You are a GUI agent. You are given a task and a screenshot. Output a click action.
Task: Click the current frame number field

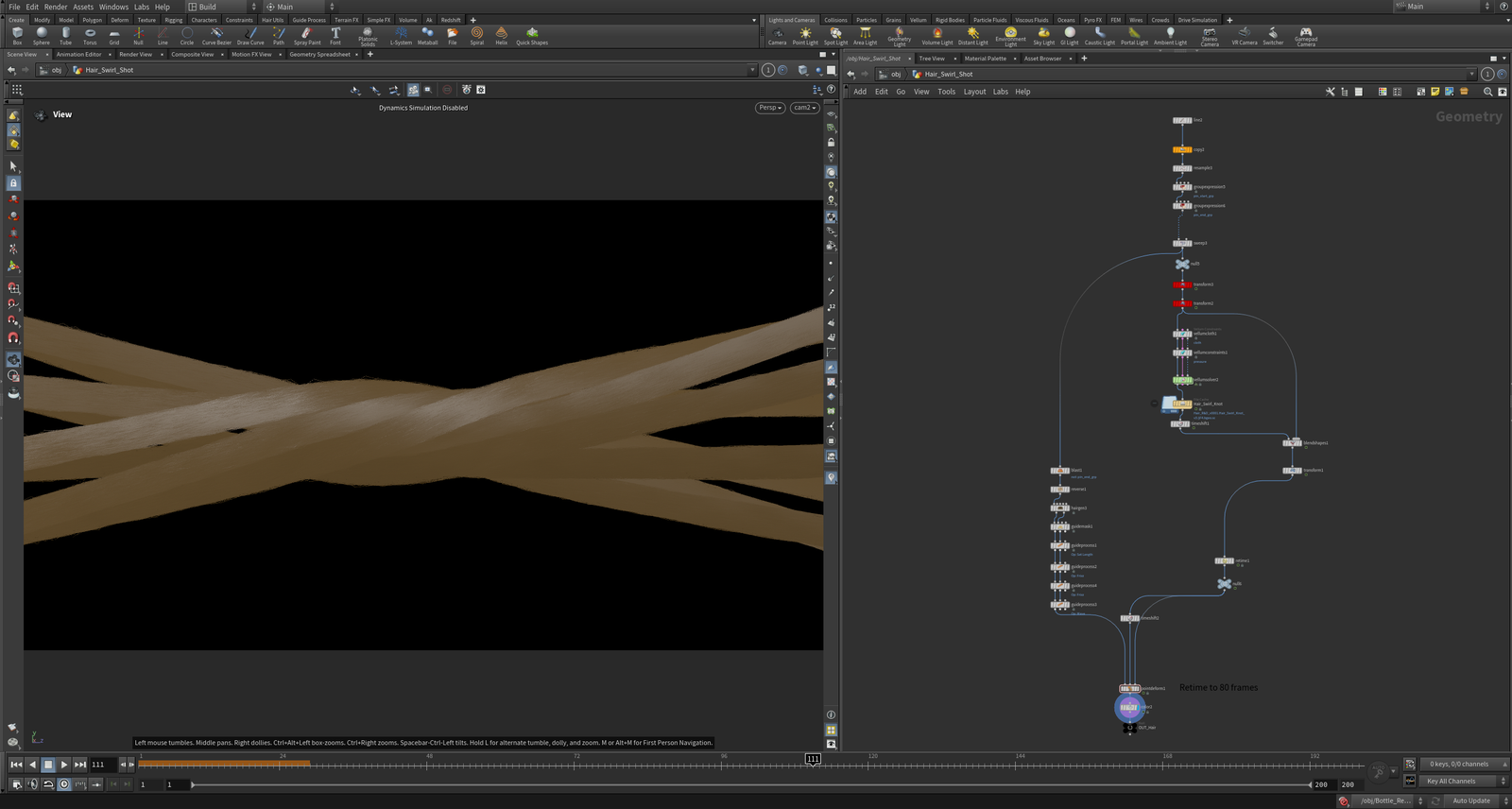[103, 765]
